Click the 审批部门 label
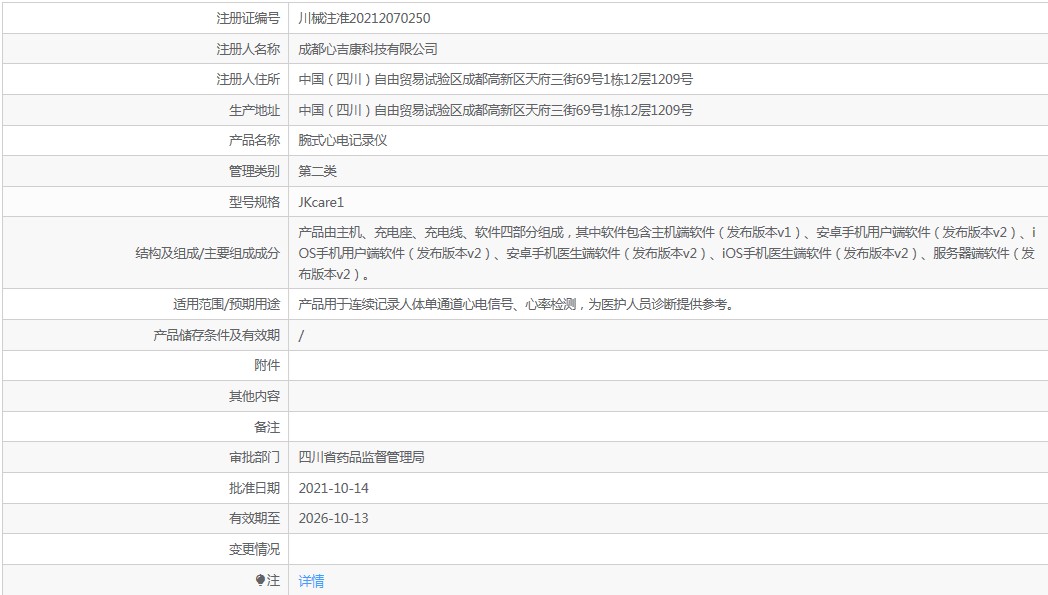Image resolution: width=1048 pixels, height=595 pixels. coord(254,457)
